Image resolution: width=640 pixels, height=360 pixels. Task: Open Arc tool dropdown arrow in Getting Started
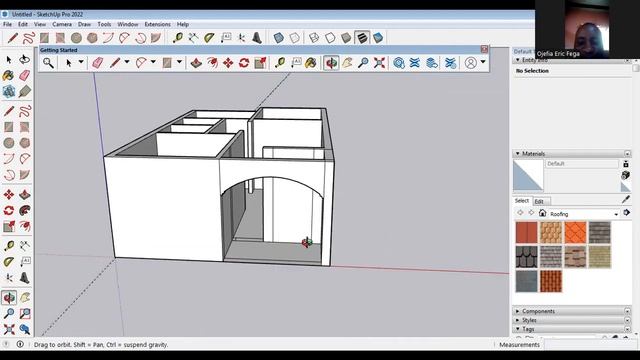153,62
